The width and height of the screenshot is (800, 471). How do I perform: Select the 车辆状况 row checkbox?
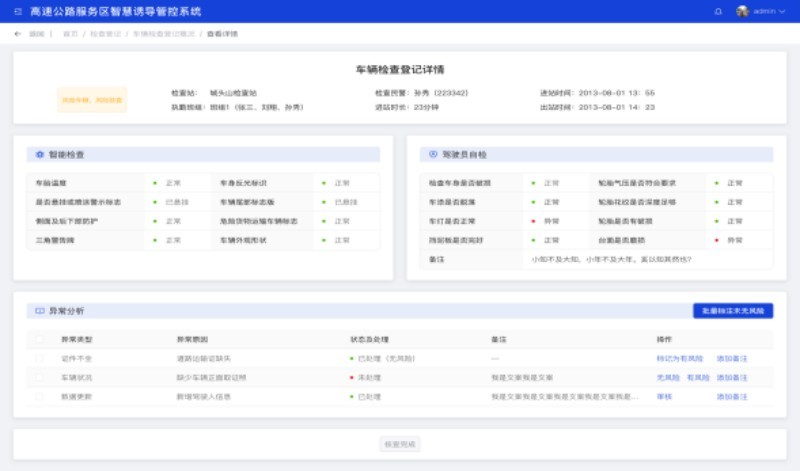tap(40, 377)
